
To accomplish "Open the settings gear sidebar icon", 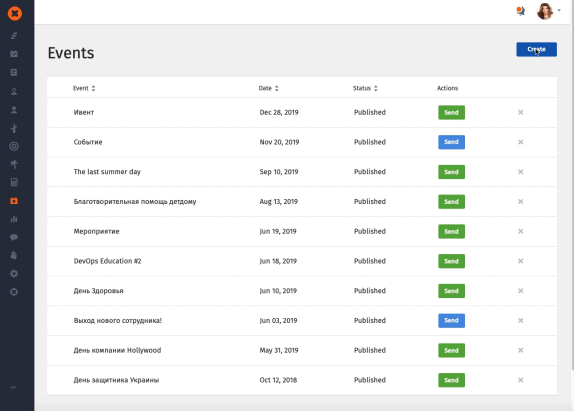I will pos(14,273).
